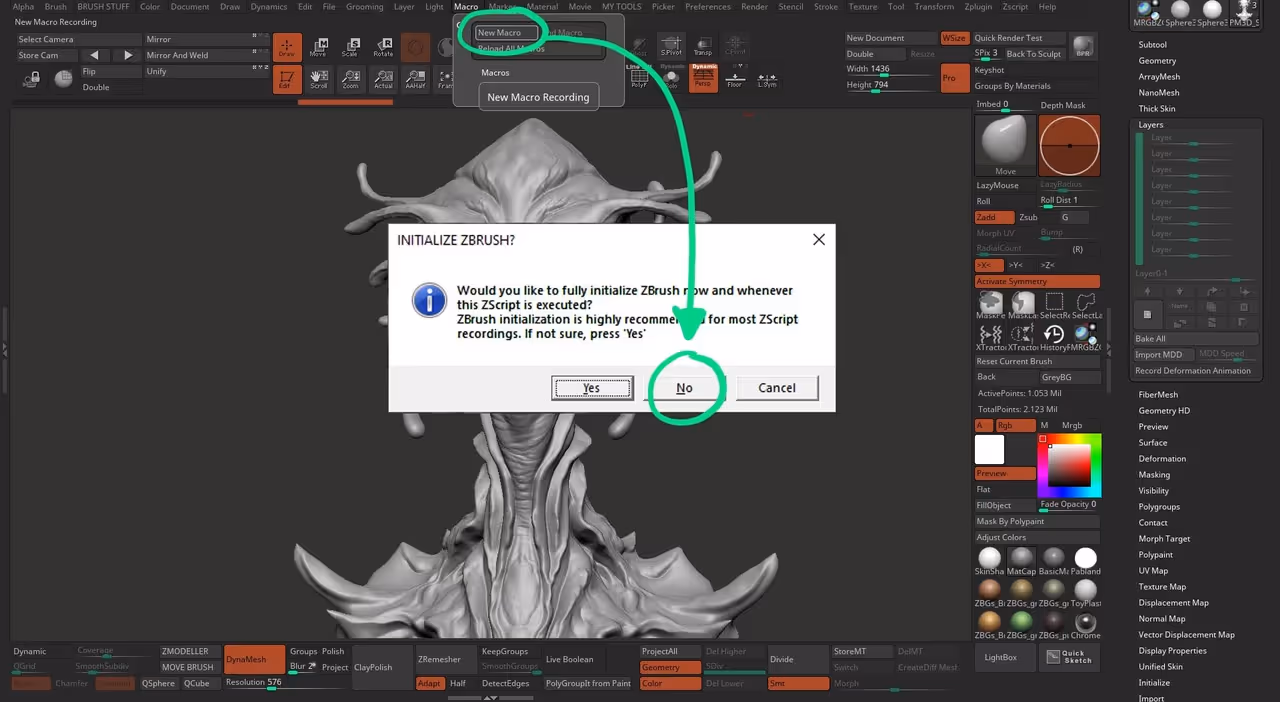Expand the NanoMesh section

(1159, 93)
